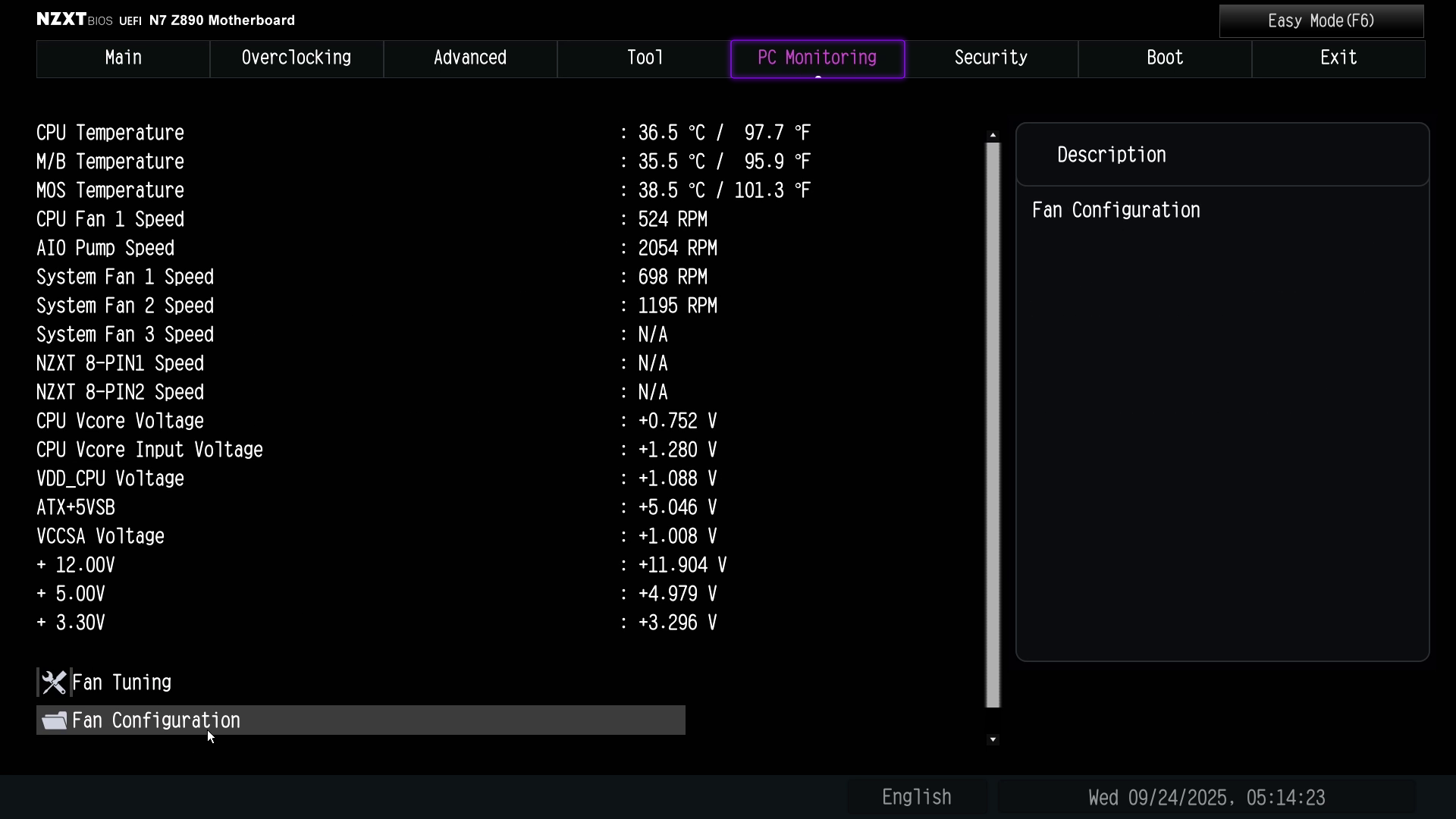
Task: Click the date and time display
Action: click(x=1207, y=797)
